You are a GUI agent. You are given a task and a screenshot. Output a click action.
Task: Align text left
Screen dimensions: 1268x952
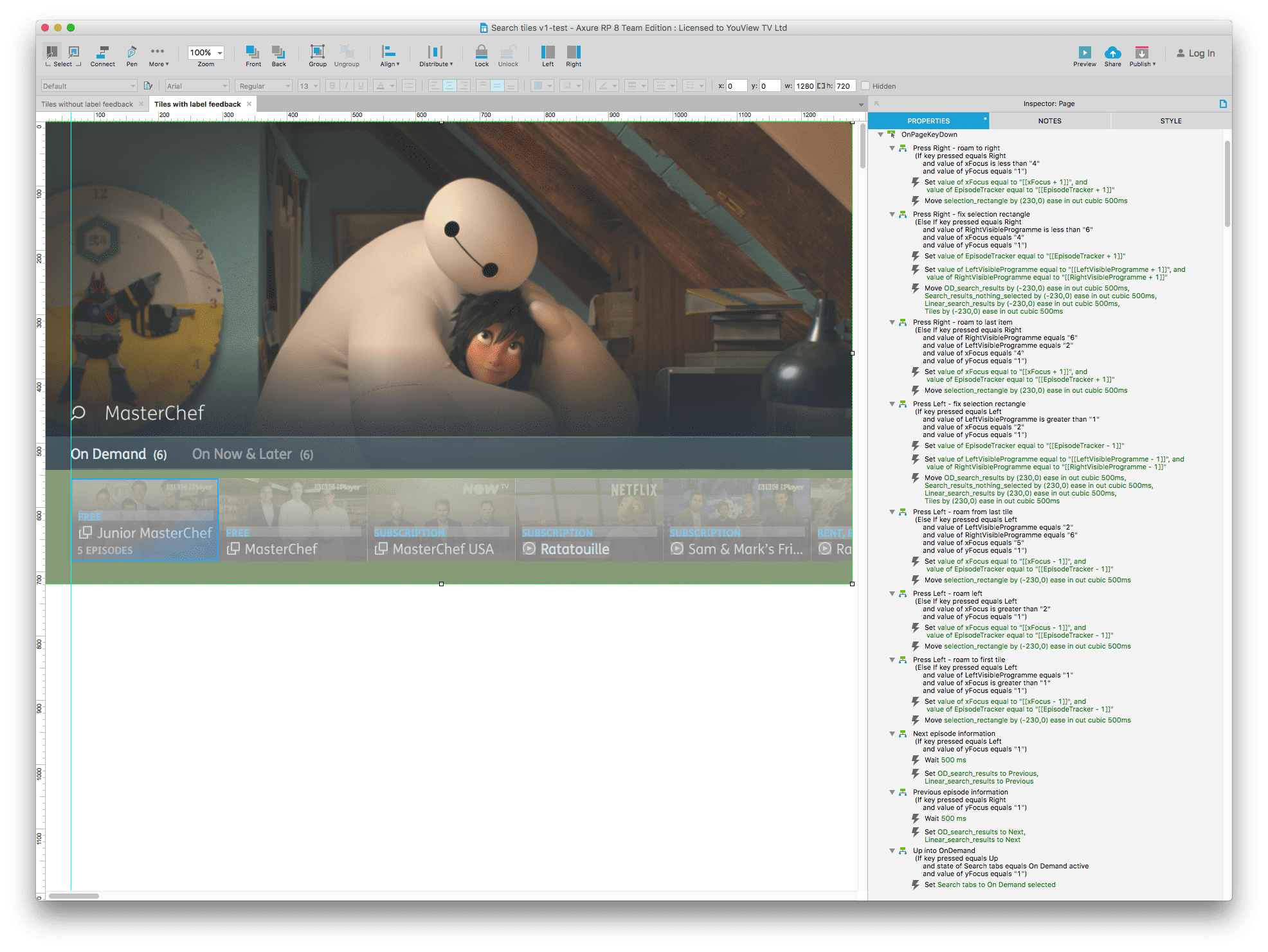coord(435,85)
